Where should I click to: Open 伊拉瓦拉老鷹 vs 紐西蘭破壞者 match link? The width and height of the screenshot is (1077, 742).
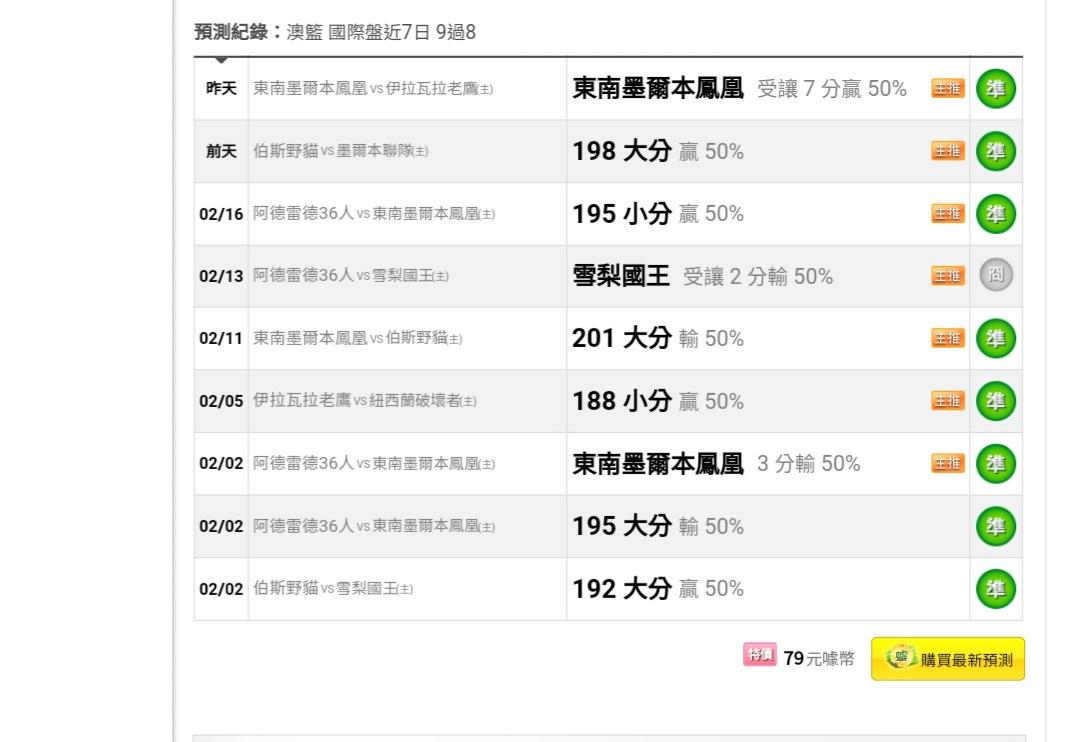365,401
